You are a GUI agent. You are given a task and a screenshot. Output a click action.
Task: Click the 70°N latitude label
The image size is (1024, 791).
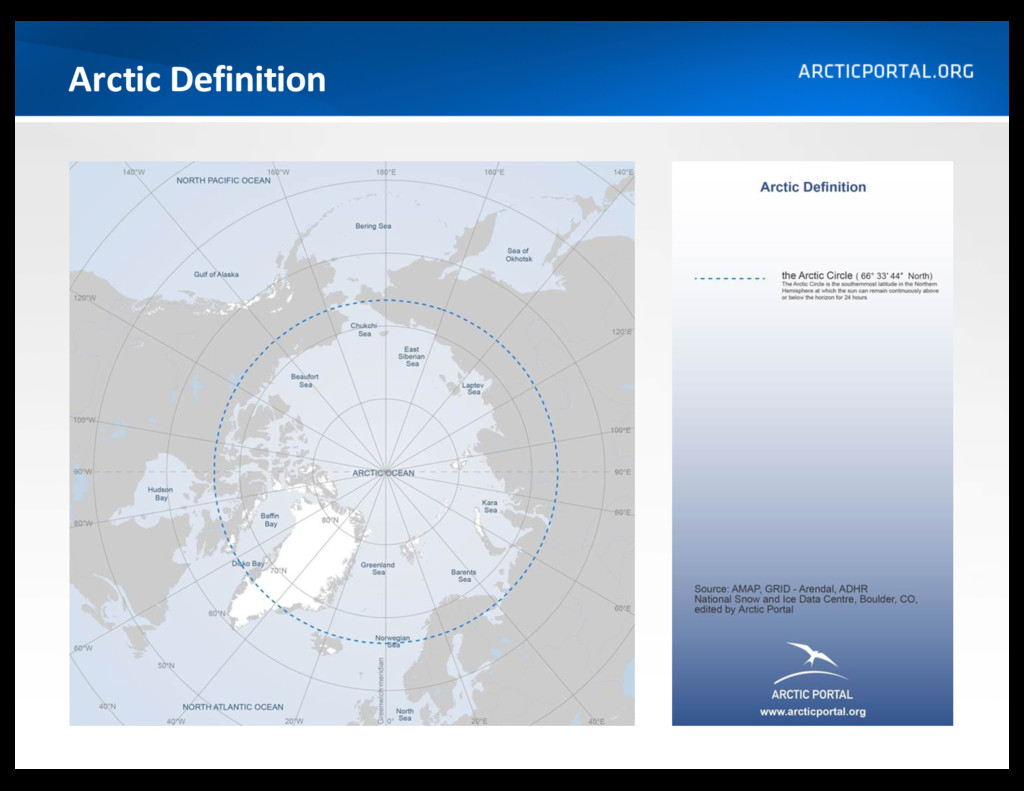(278, 571)
